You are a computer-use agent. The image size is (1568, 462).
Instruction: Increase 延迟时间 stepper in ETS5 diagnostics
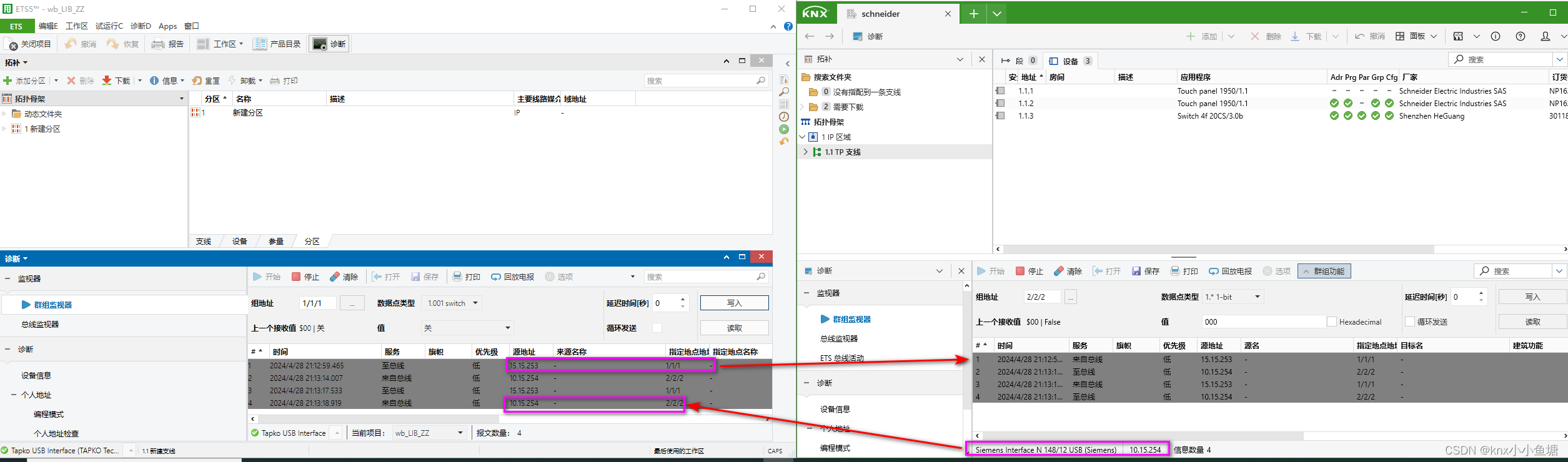(x=683, y=299)
